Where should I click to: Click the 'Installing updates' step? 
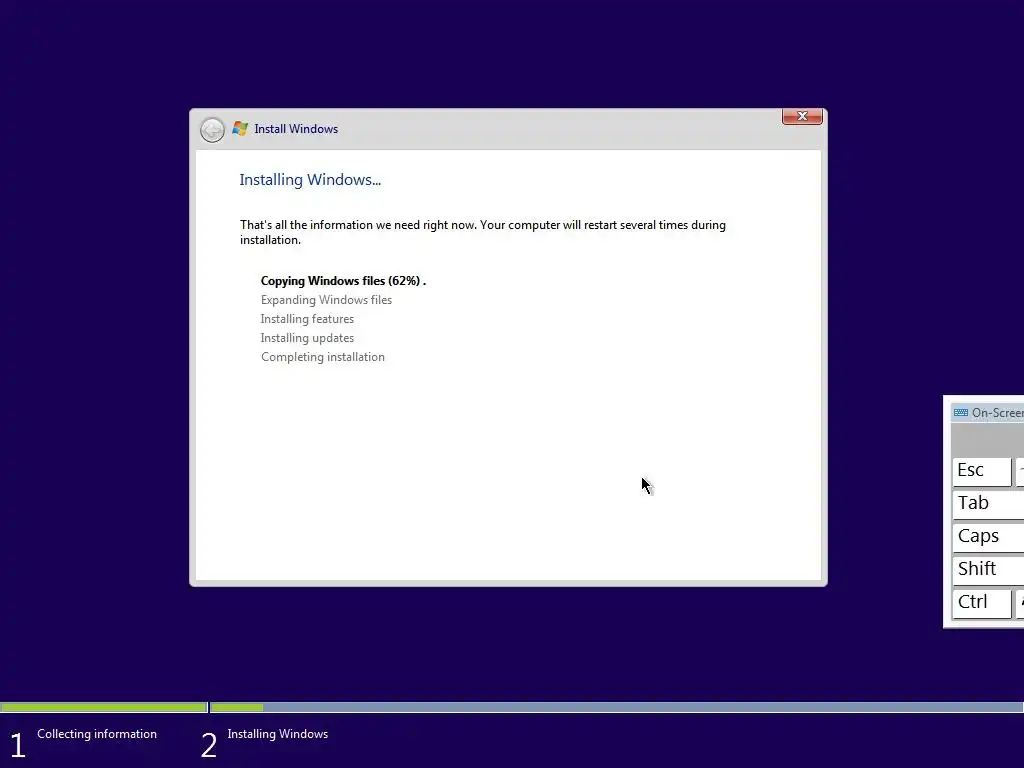click(307, 338)
